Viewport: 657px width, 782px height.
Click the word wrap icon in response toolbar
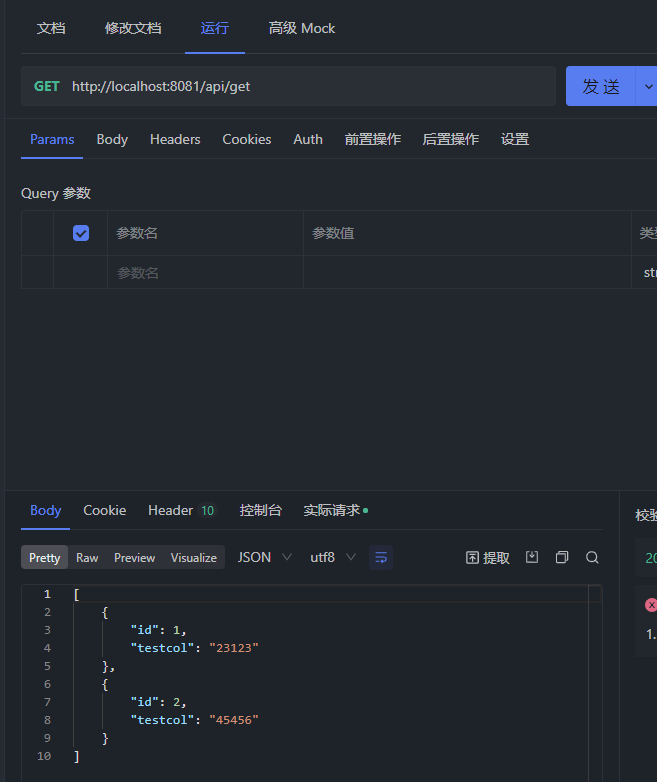tap(381, 557)
